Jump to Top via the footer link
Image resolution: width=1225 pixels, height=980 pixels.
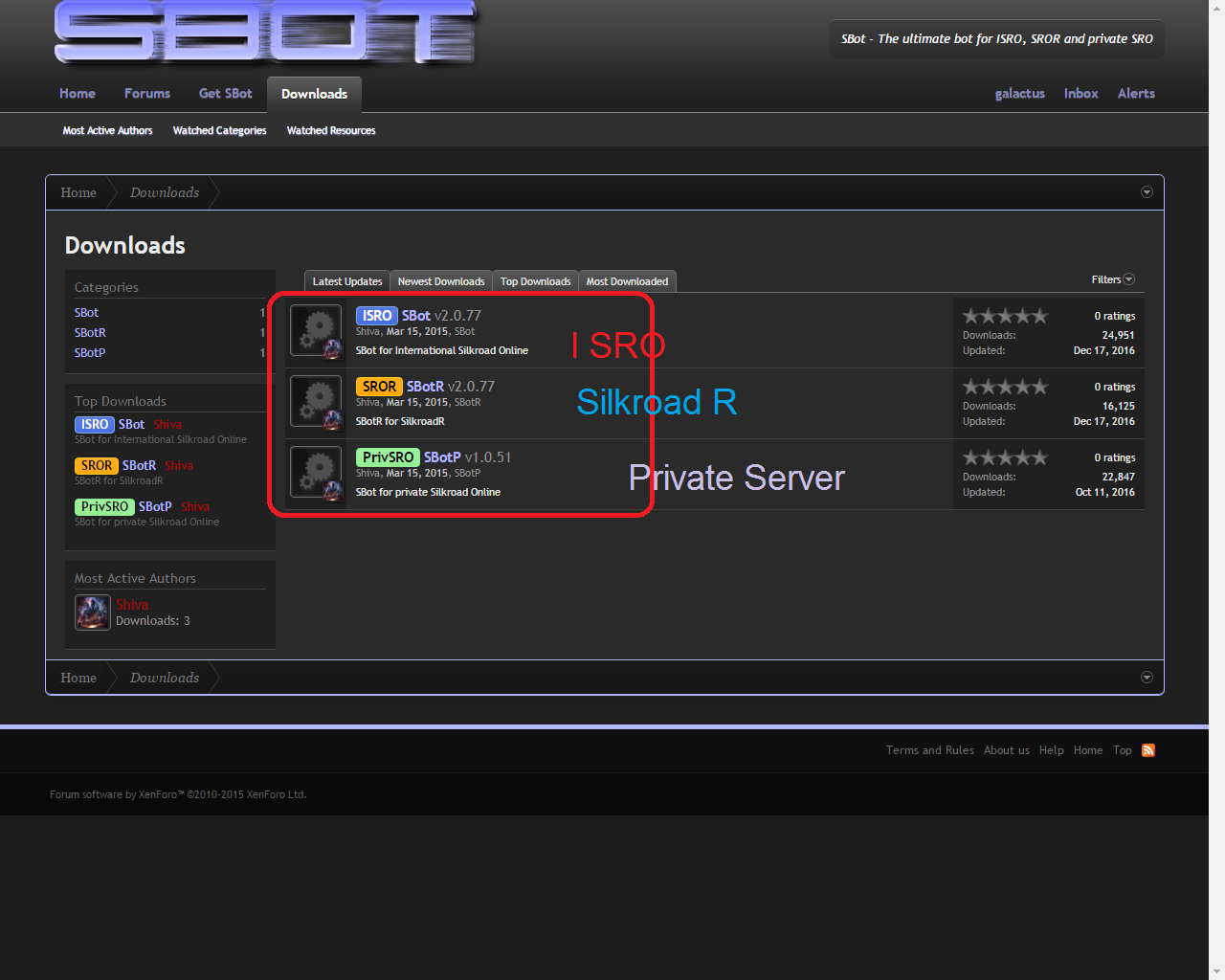pos(1123,750)
